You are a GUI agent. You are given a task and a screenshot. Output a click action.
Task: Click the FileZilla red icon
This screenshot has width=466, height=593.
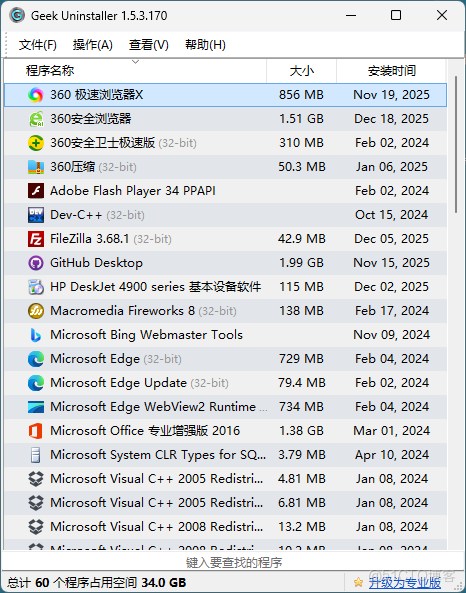click(x=36, y=239)
